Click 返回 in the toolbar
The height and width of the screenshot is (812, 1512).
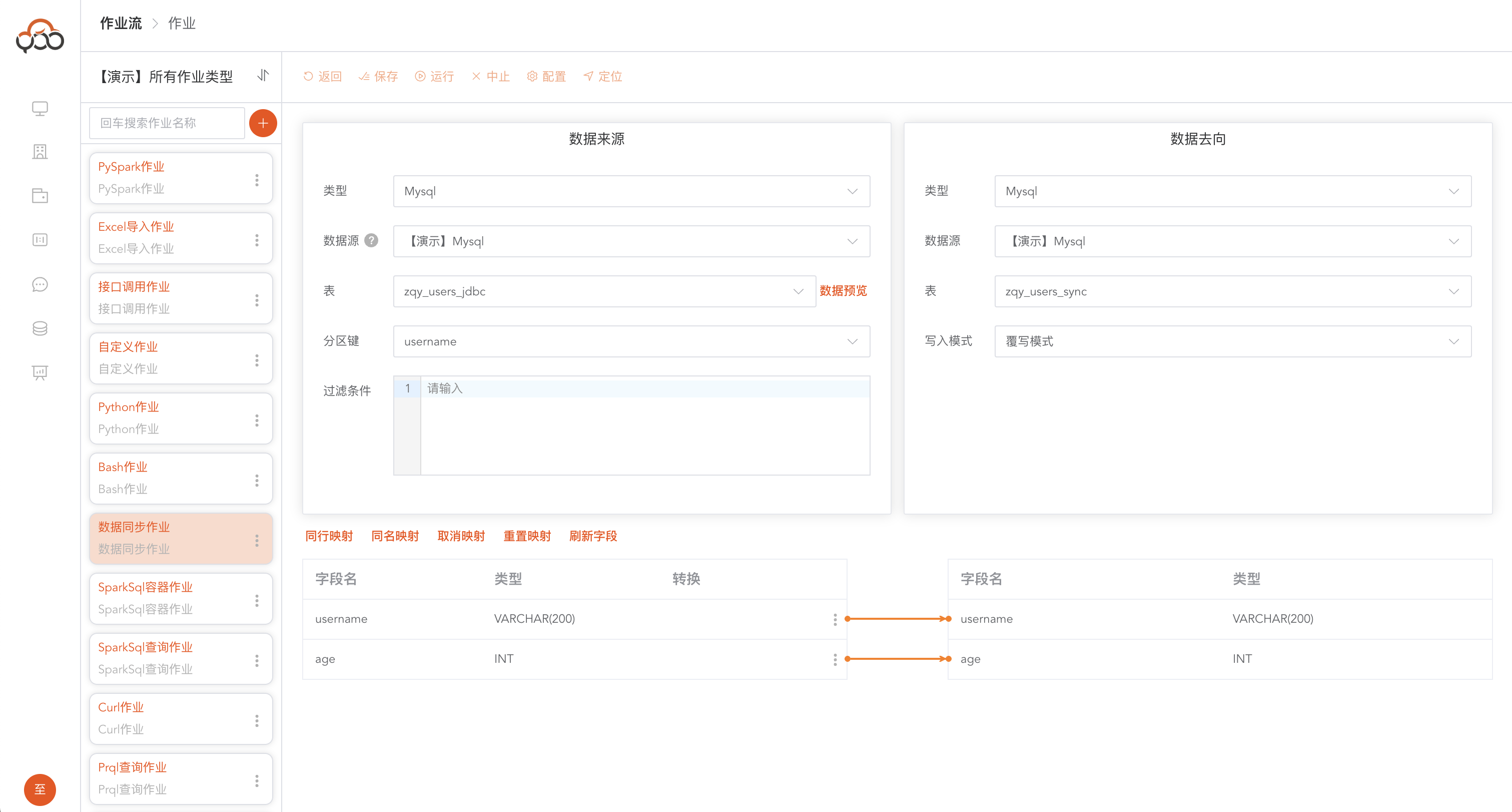322,76
